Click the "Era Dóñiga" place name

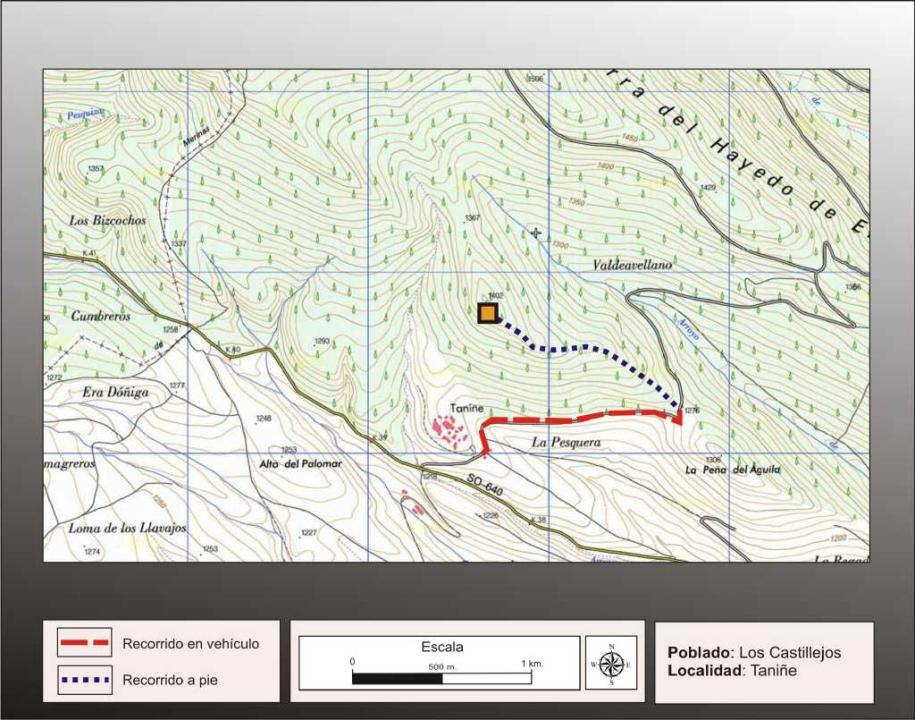pyautogui.click(x=115, y=392)
